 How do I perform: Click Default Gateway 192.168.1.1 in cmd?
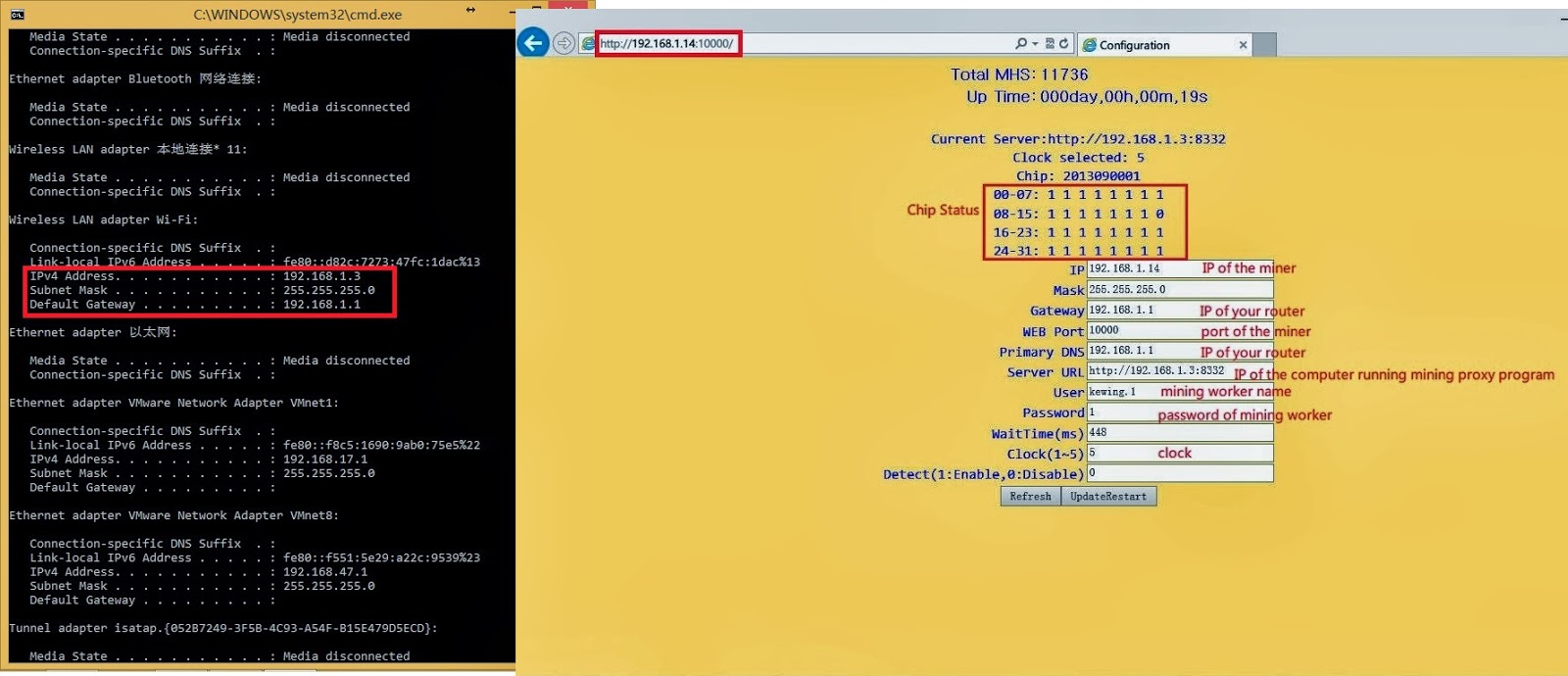tap(195, 305)
